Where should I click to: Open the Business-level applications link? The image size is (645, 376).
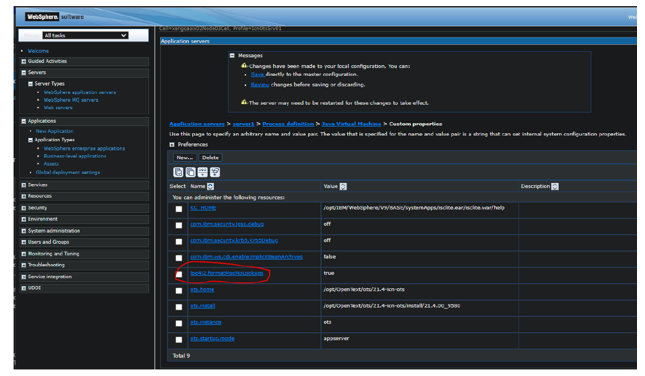click(75, 156)
